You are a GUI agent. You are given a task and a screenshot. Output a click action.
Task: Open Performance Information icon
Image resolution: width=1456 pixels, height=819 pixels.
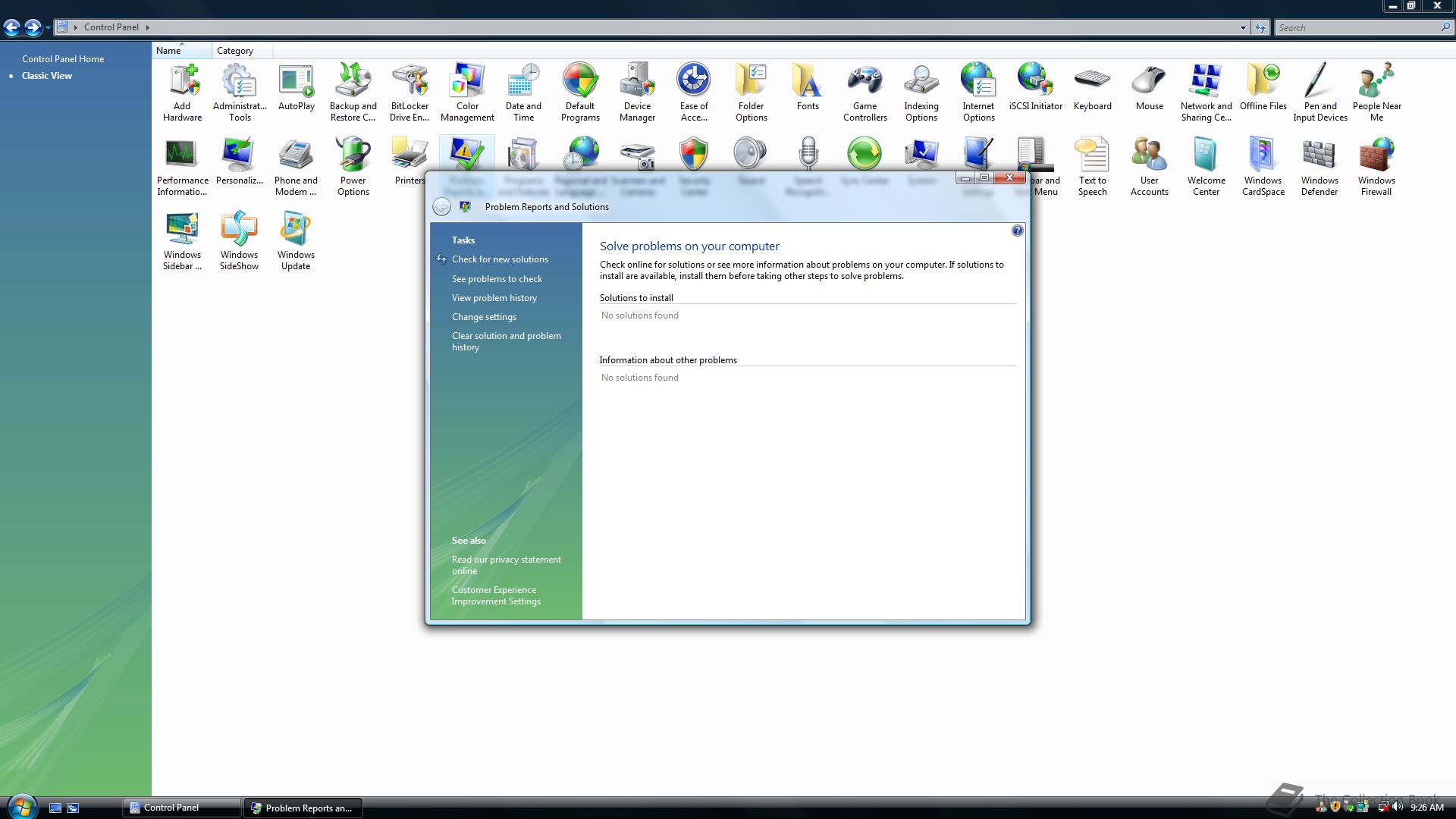click(182, 166)
